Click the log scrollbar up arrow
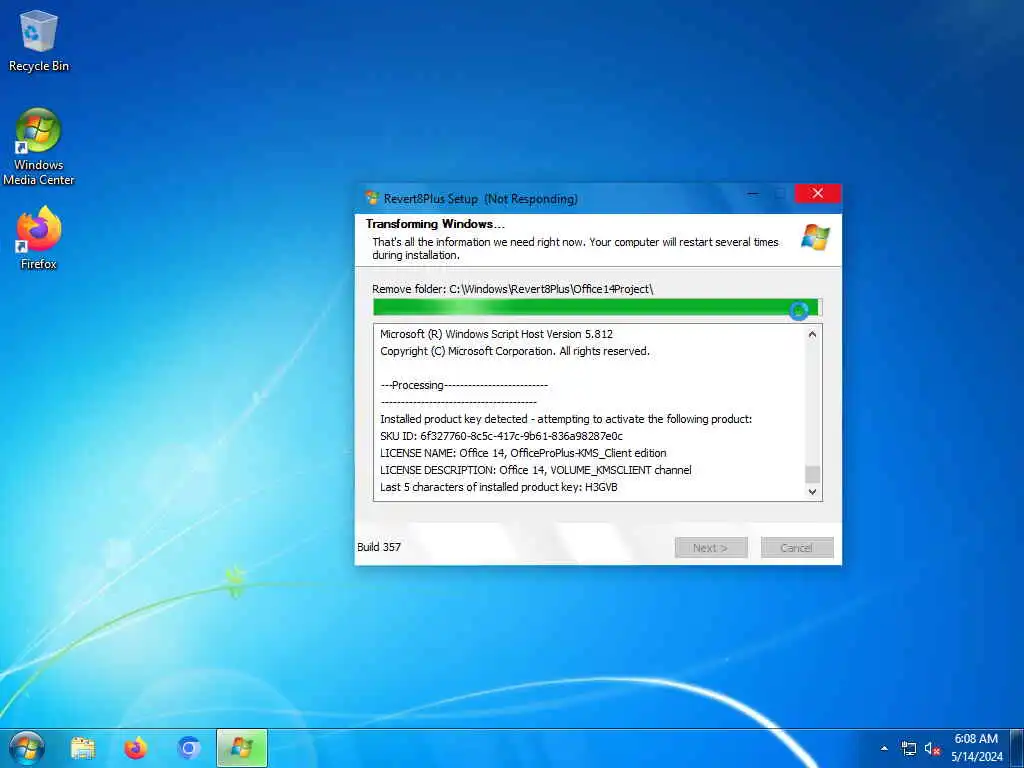This screenshot has width=1024, height=768. pos(812,334)
